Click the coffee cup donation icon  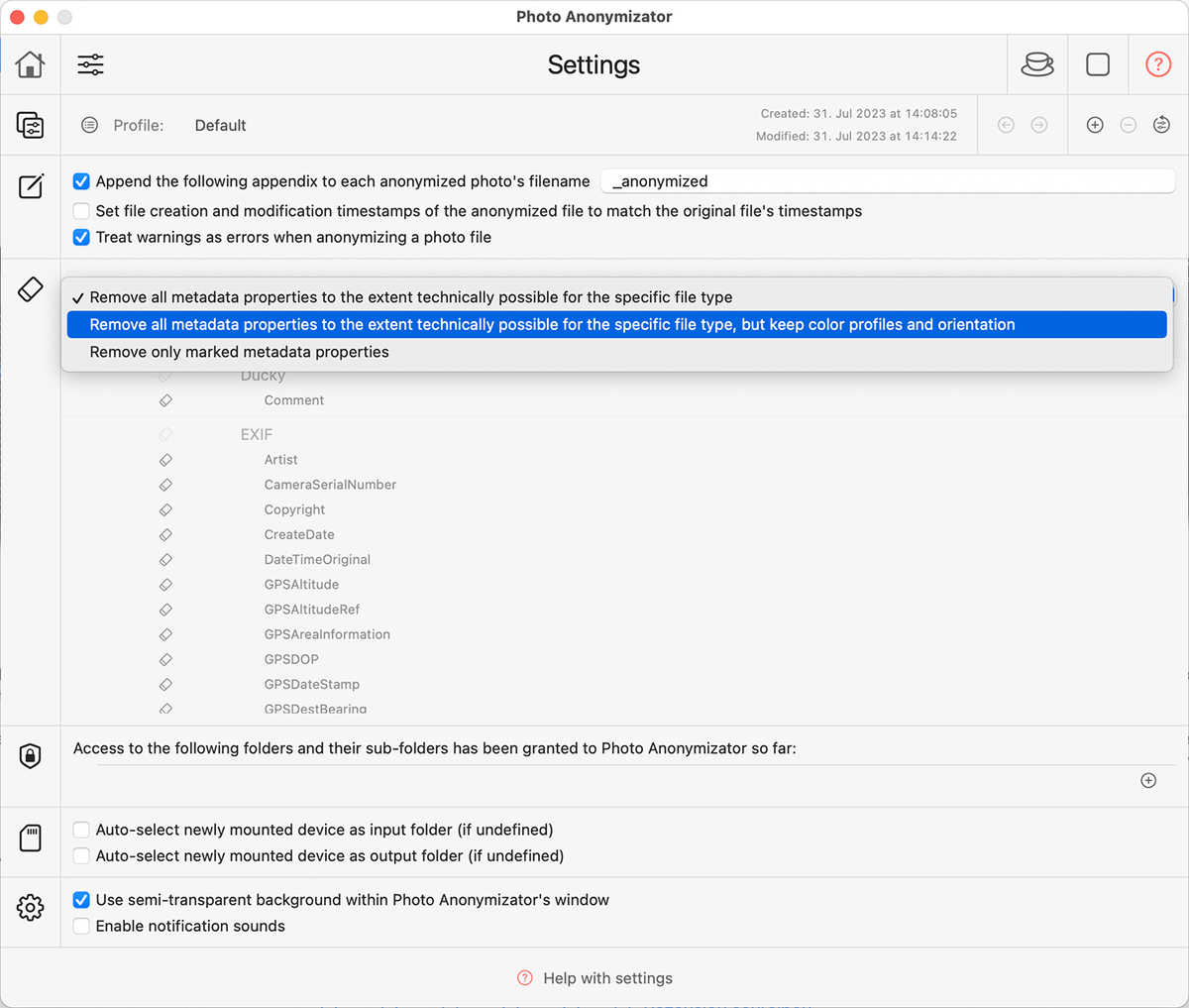(1036, 63)
